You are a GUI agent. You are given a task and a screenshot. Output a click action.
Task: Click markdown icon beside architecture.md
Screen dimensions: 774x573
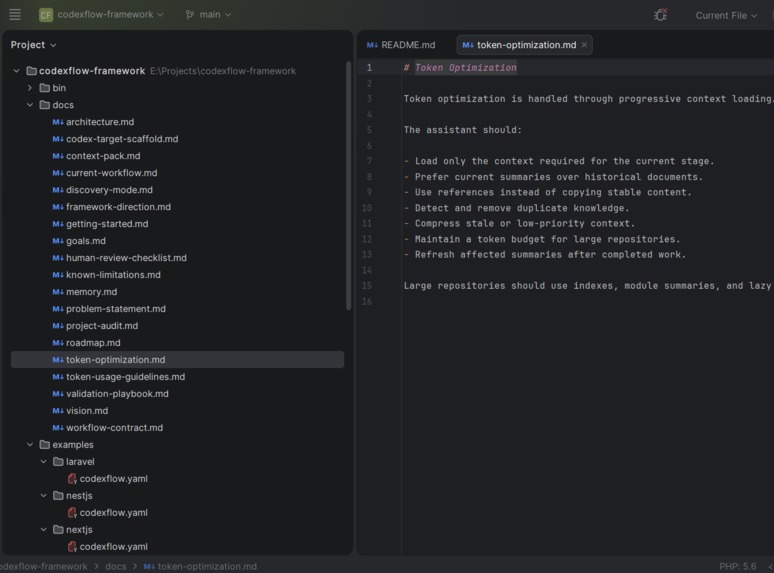pos(58,122)
